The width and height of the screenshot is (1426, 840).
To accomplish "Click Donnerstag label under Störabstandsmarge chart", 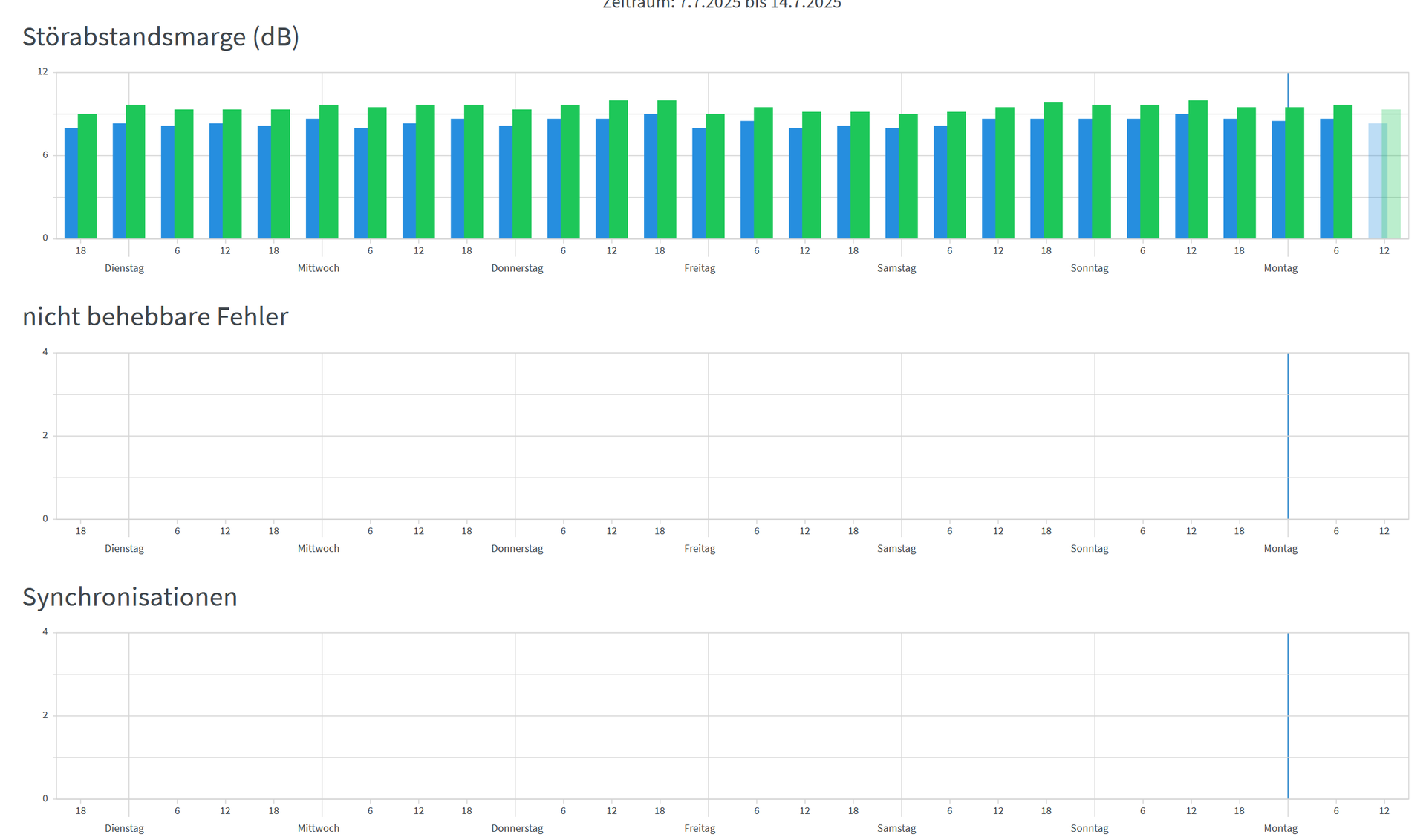I will pos(516,268).
